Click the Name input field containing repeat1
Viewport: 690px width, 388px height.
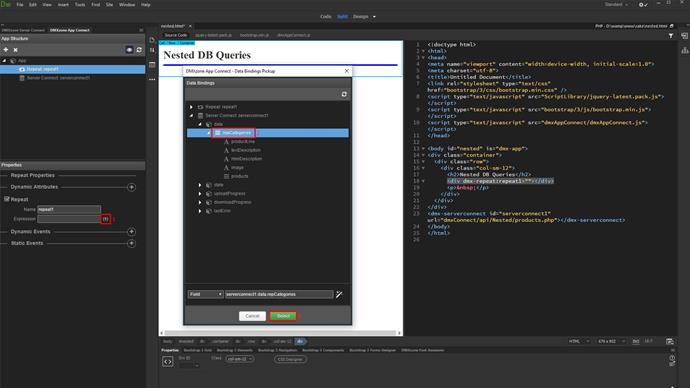[x=69, y=209]
